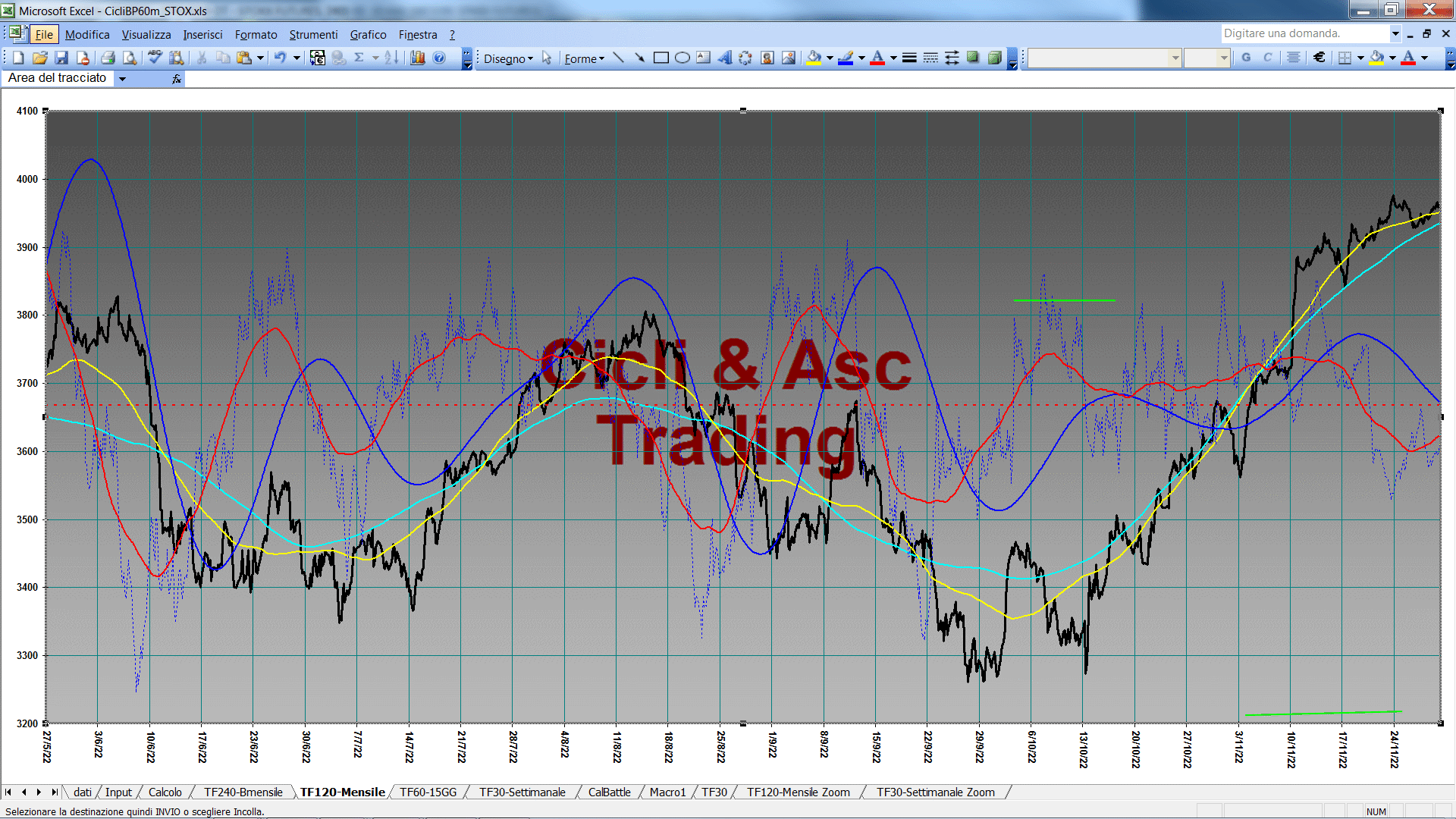Click the Print icon
Screen dimensions: 1456x819
click(108, 58)
